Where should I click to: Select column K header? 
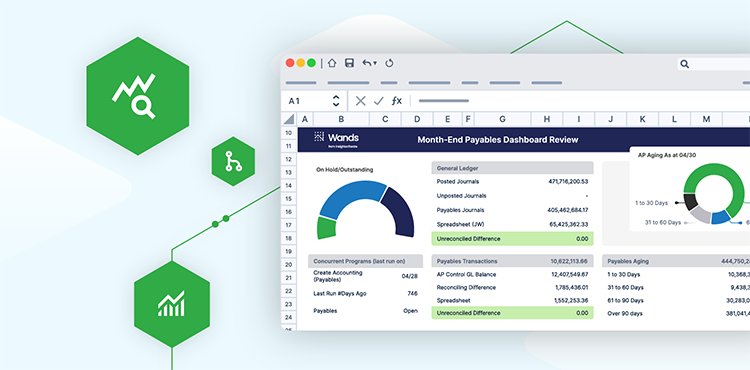[x=642, y=119]
